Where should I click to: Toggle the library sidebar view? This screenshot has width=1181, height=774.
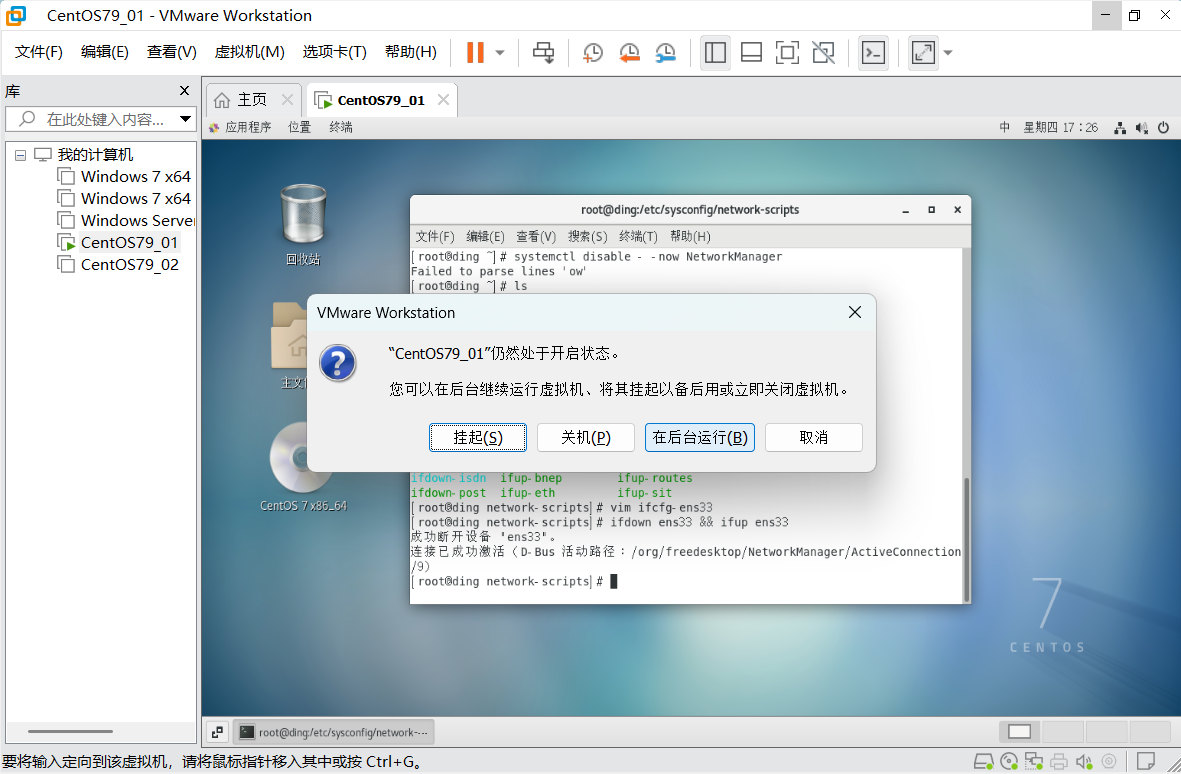click(715, 53)
